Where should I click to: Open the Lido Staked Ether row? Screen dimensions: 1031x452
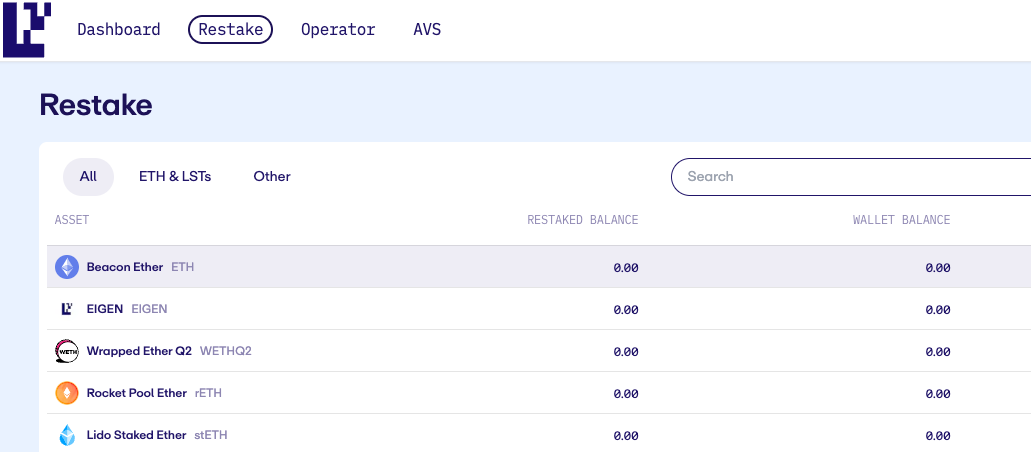[400, 435]
